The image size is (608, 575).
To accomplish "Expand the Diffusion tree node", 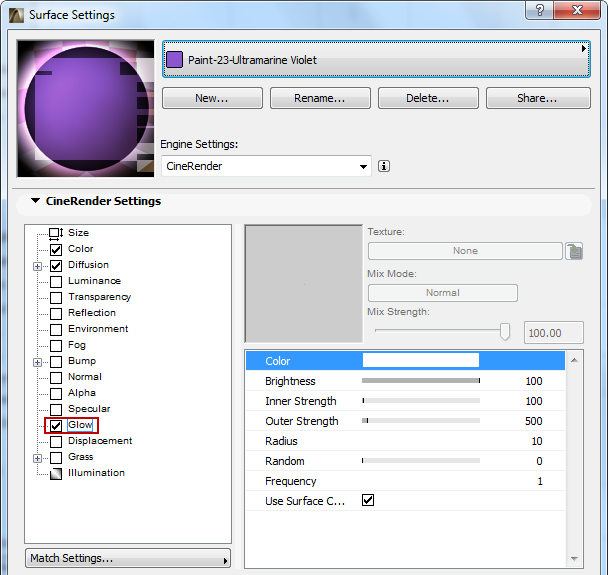I will coord(37,266).
